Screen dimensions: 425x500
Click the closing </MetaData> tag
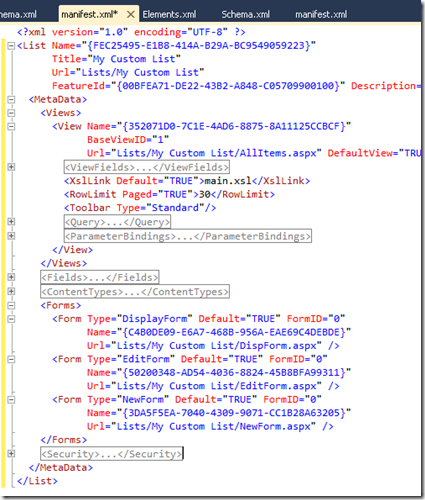pos(61,468)
